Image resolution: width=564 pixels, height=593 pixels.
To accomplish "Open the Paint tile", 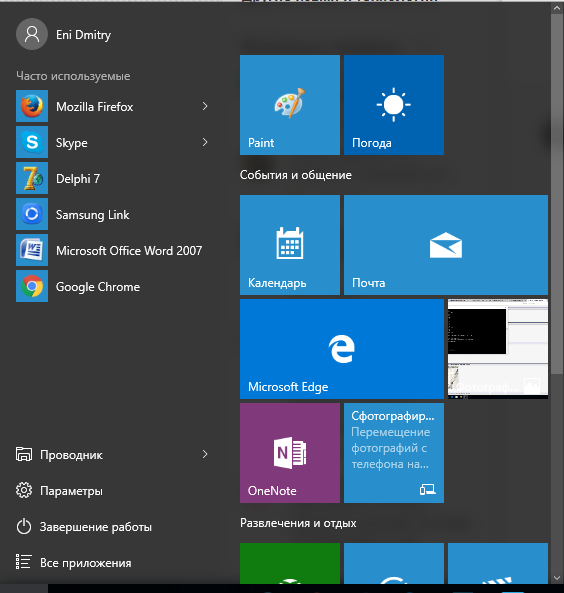I will point(290,105).
